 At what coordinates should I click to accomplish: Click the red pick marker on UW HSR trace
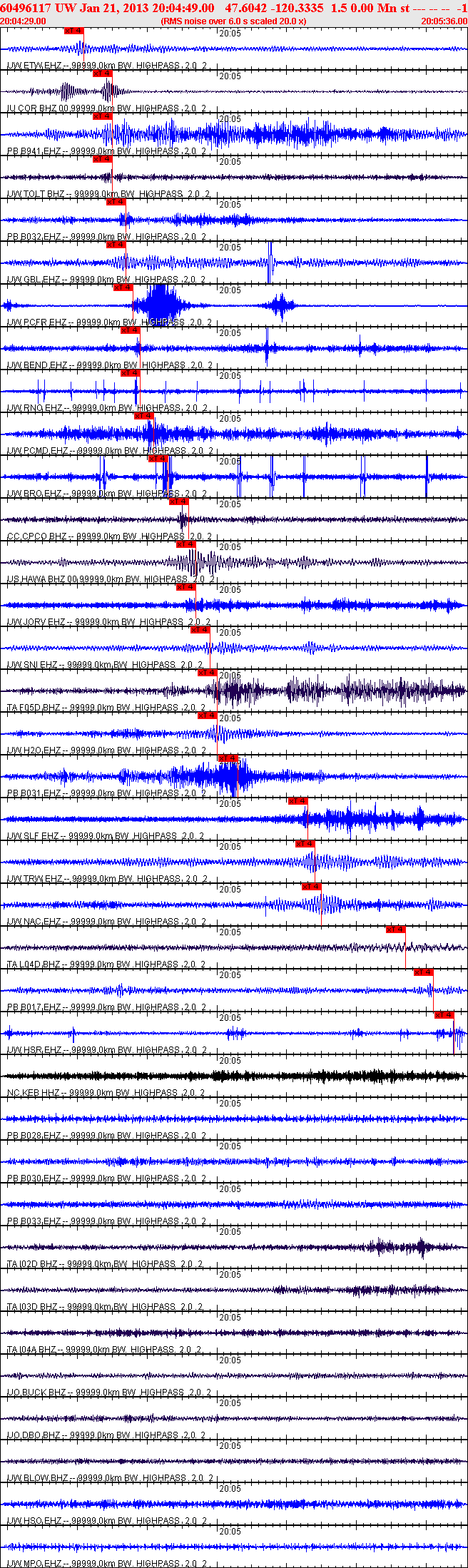(444, 1015)
